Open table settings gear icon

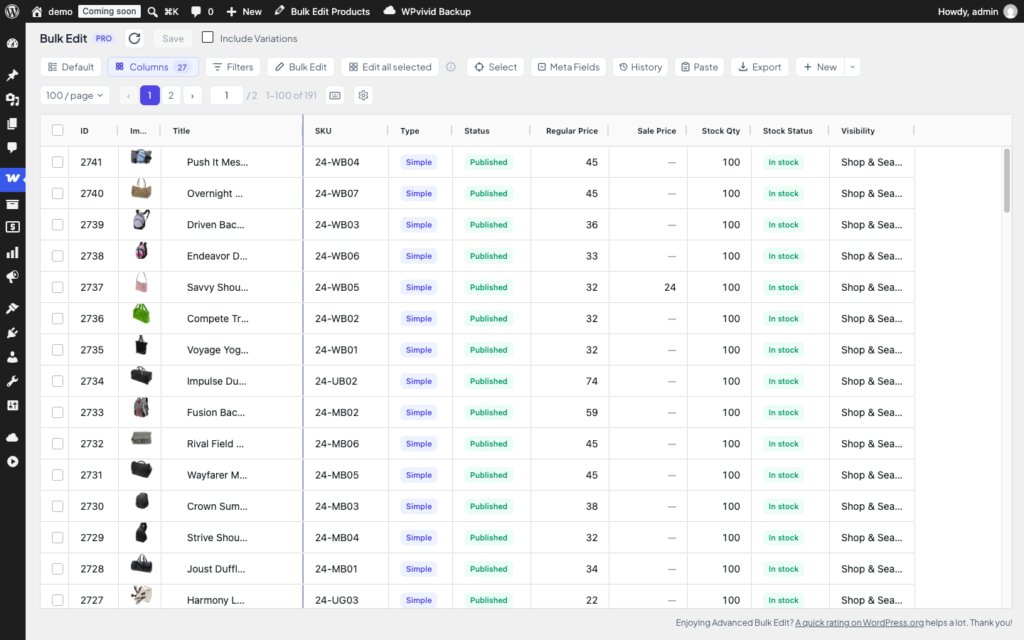363,95
